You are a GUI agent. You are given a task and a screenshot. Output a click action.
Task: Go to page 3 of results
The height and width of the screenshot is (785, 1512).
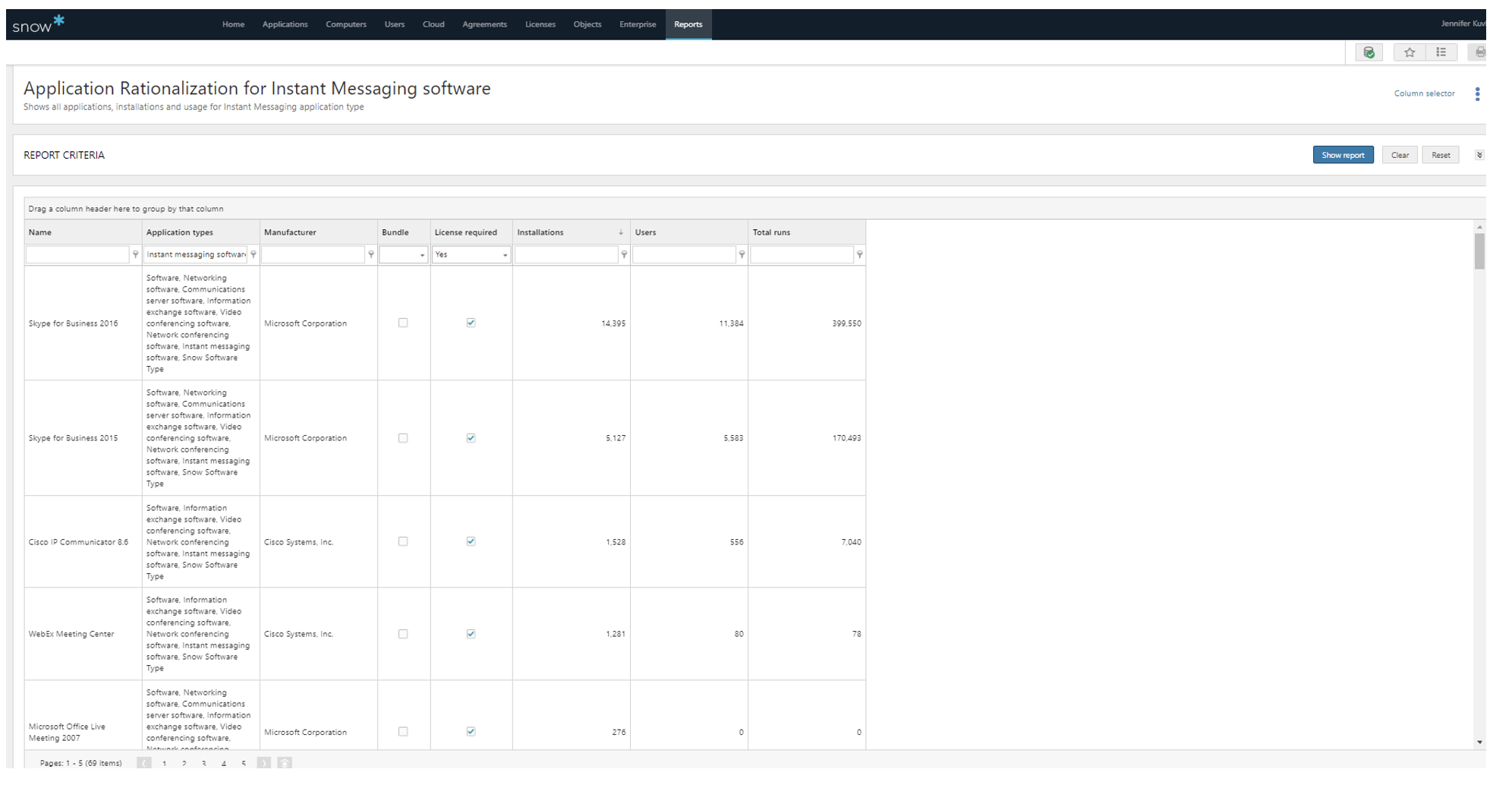pos(204,763)
